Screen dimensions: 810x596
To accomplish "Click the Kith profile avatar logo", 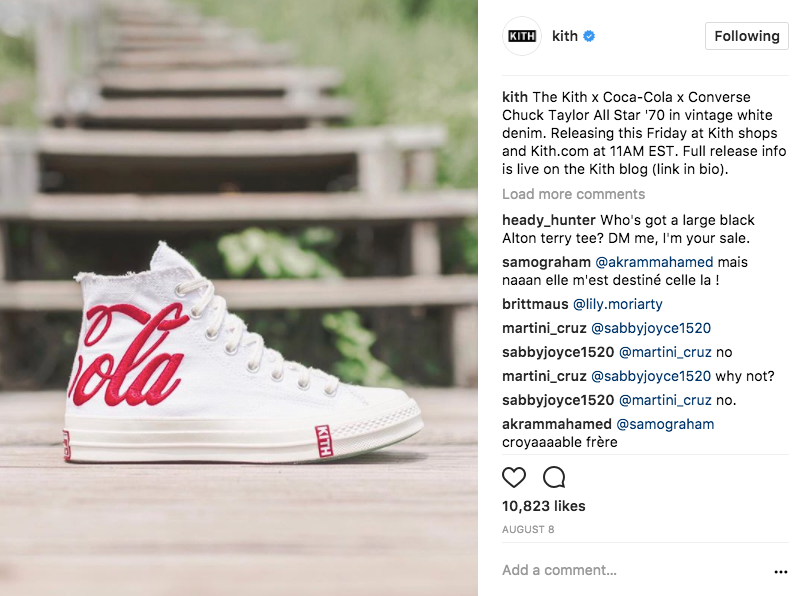I will [522, 36].
